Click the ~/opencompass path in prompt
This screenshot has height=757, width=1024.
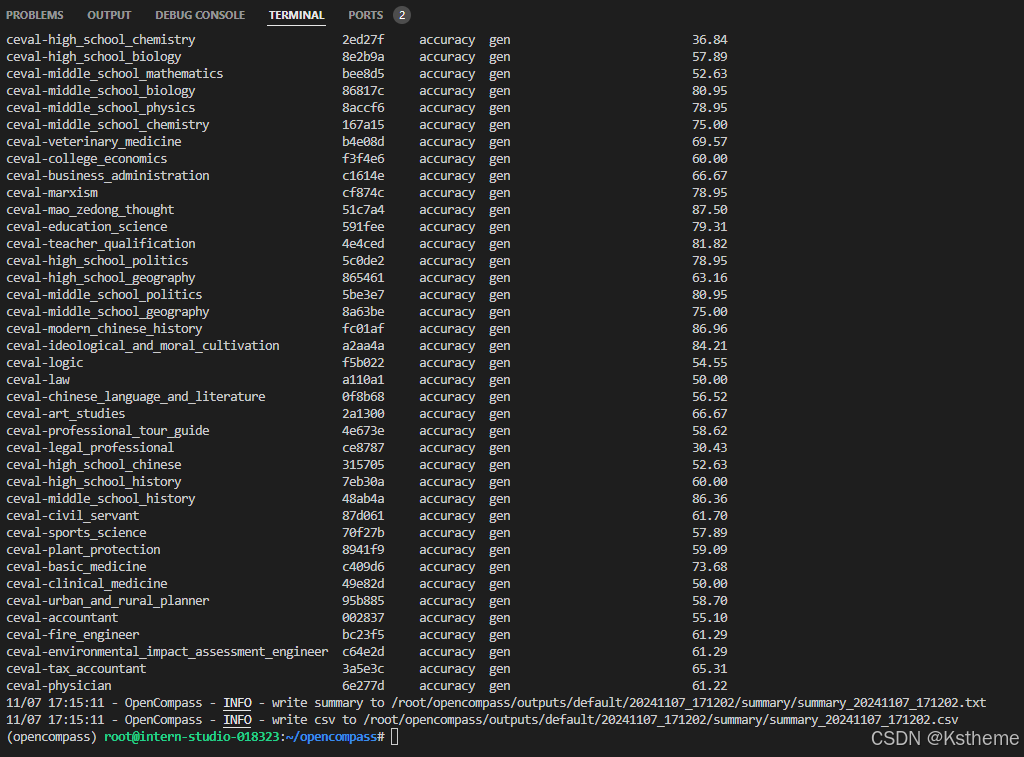coord(332,737)
